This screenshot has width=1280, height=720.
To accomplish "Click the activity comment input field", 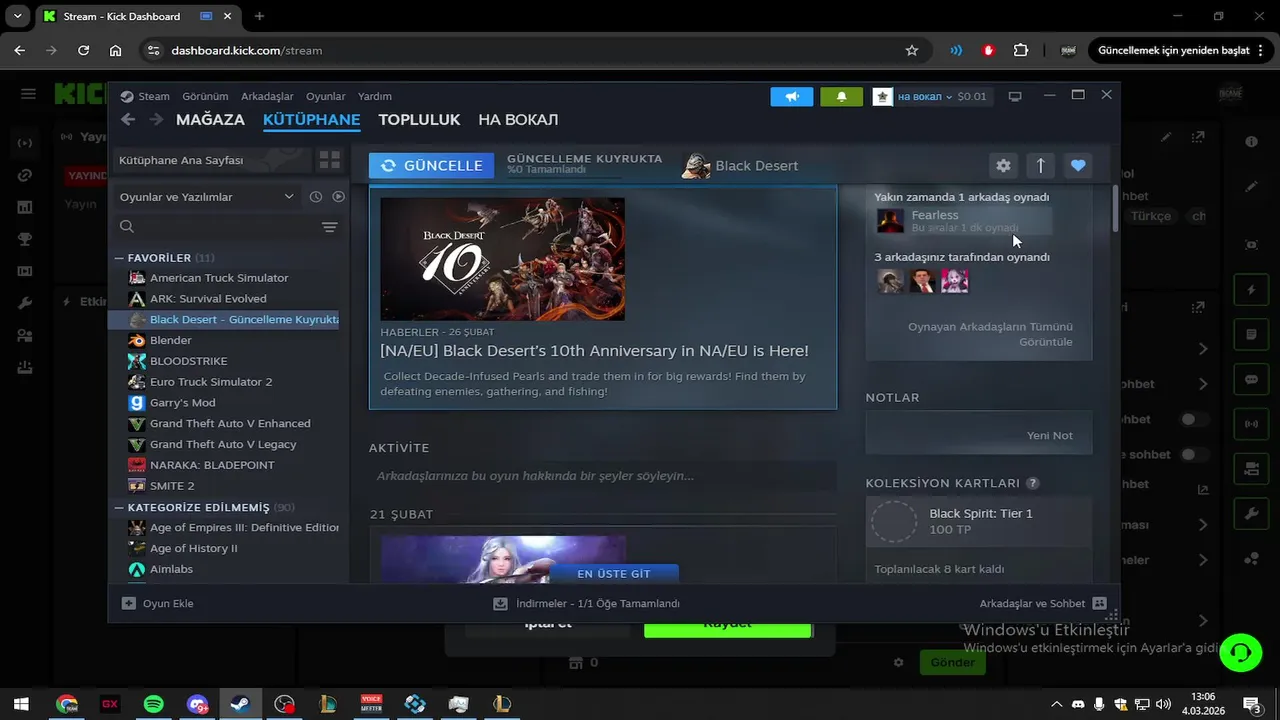I will 602,476.
